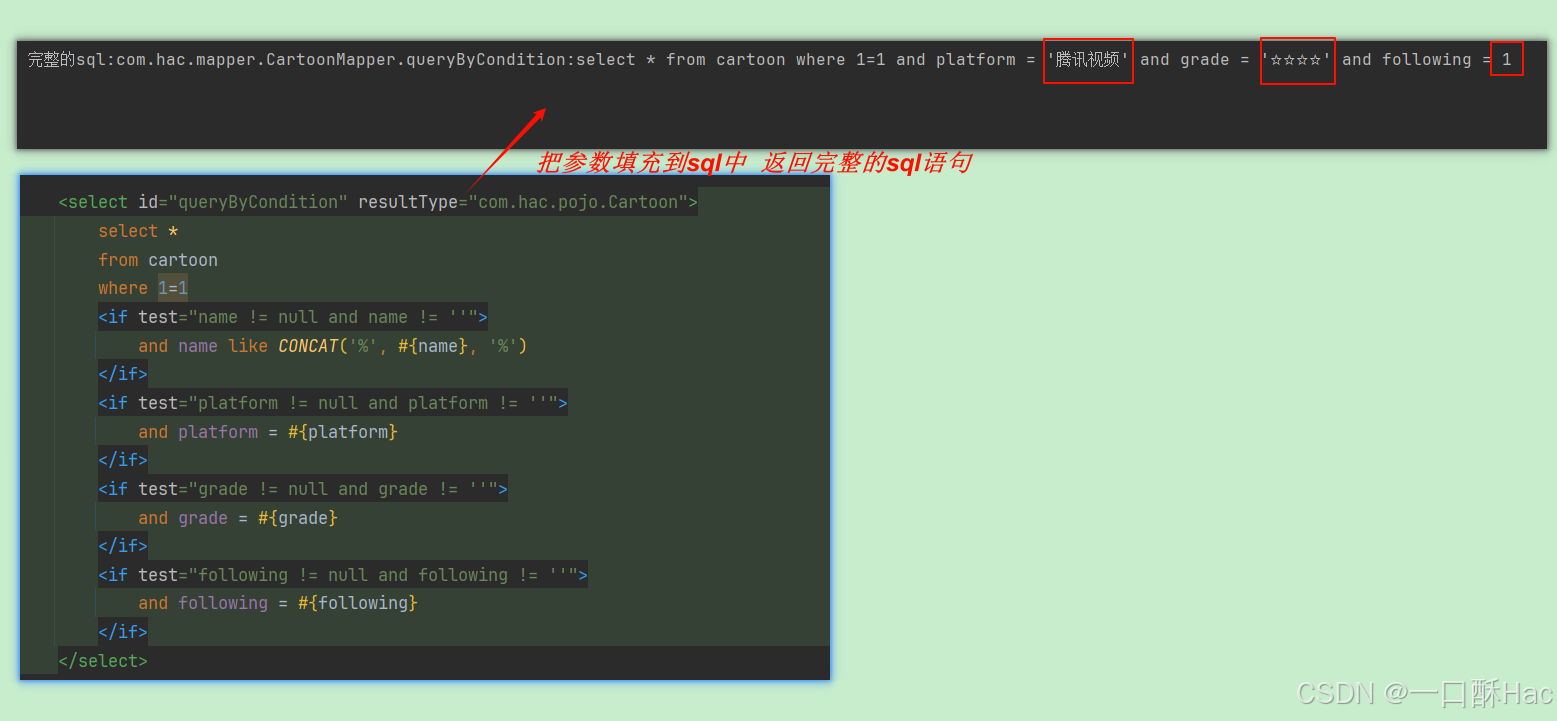1557x721 pixels.
Task: Click the <if test="following != null ..."> line
Action: click(x=343, y=575)
